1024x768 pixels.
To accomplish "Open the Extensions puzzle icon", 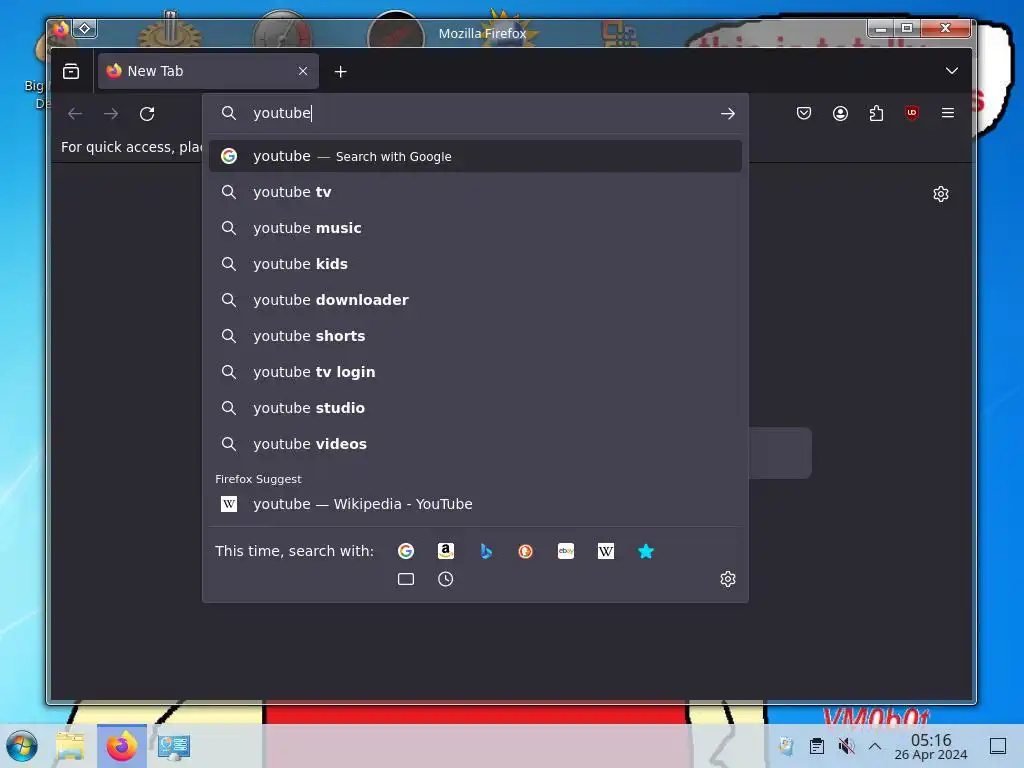I will [876, 113].
